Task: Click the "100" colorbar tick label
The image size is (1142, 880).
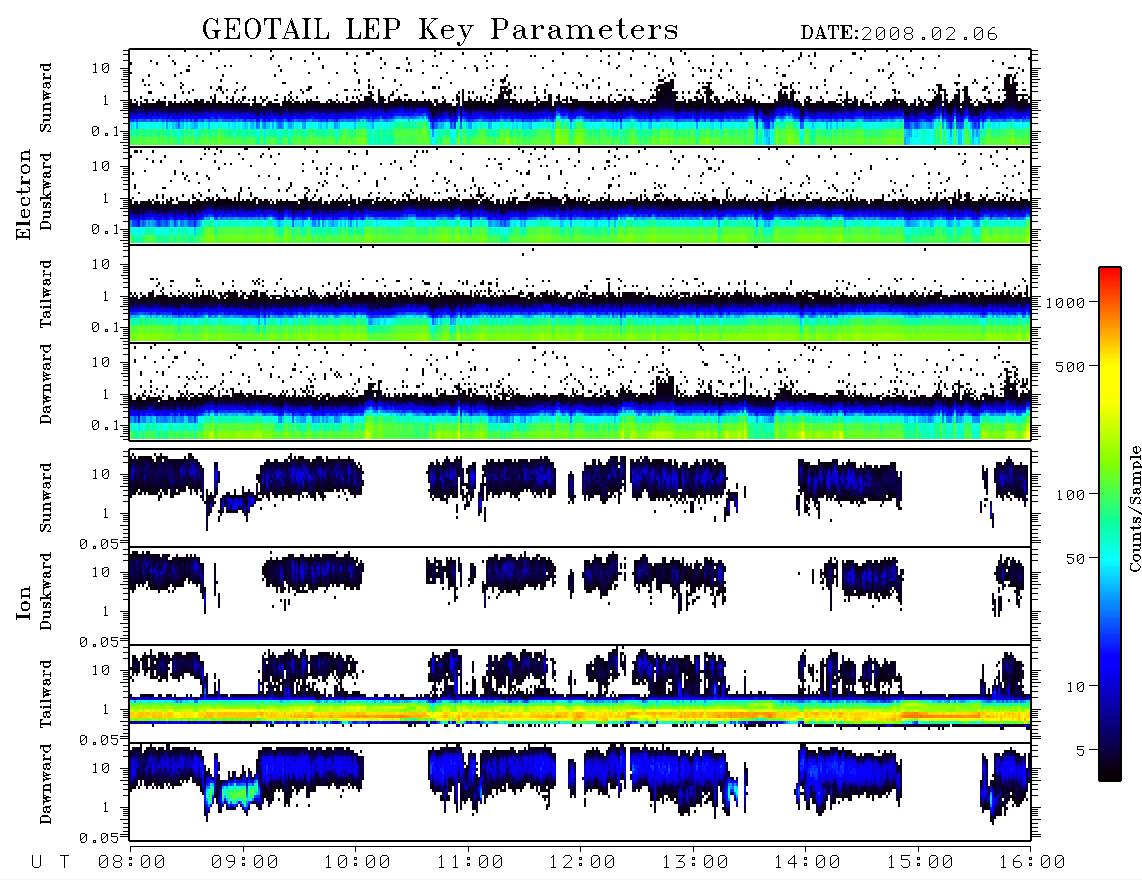Action: pyautogui.click(x=1070, y=495)
